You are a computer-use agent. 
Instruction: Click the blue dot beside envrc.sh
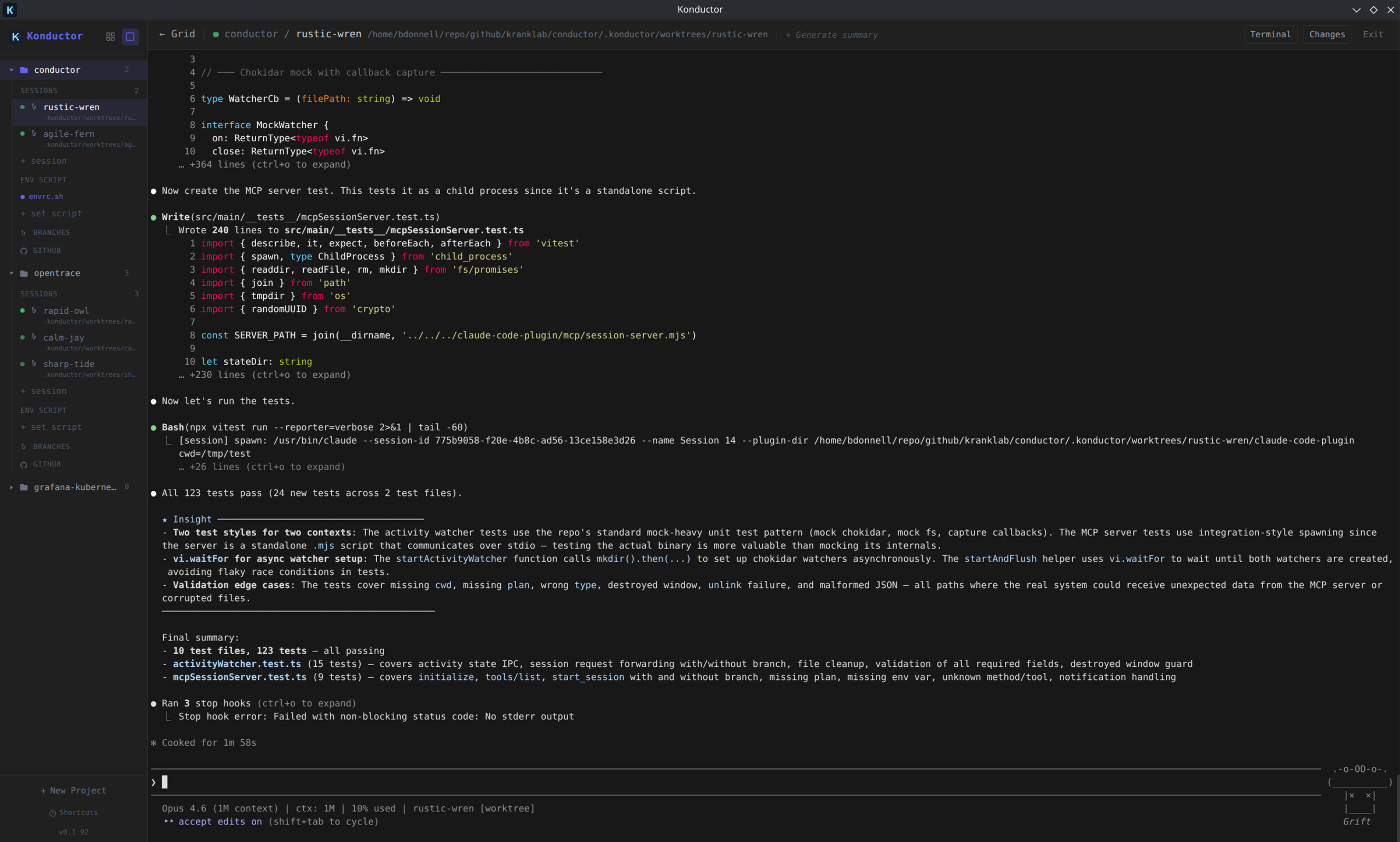(22, 197)
